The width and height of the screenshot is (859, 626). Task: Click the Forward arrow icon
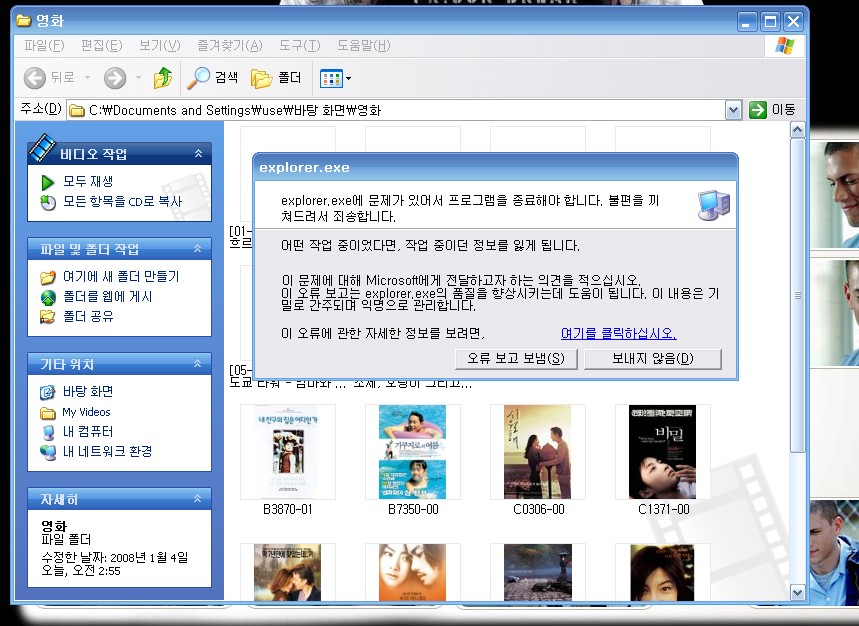tap(115, 78)
